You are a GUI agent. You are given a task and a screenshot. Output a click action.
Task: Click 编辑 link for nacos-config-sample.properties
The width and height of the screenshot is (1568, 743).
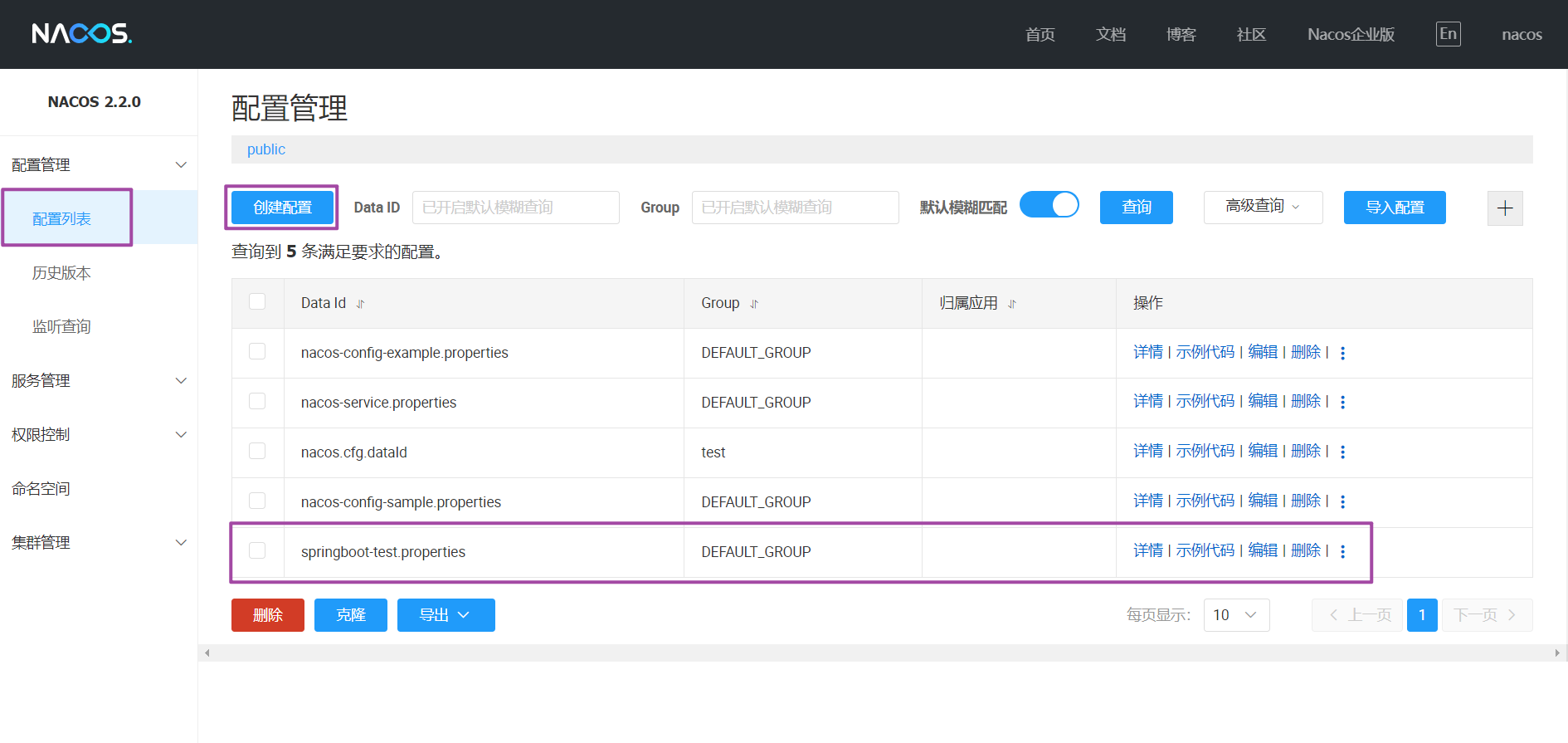[1263, 501]
